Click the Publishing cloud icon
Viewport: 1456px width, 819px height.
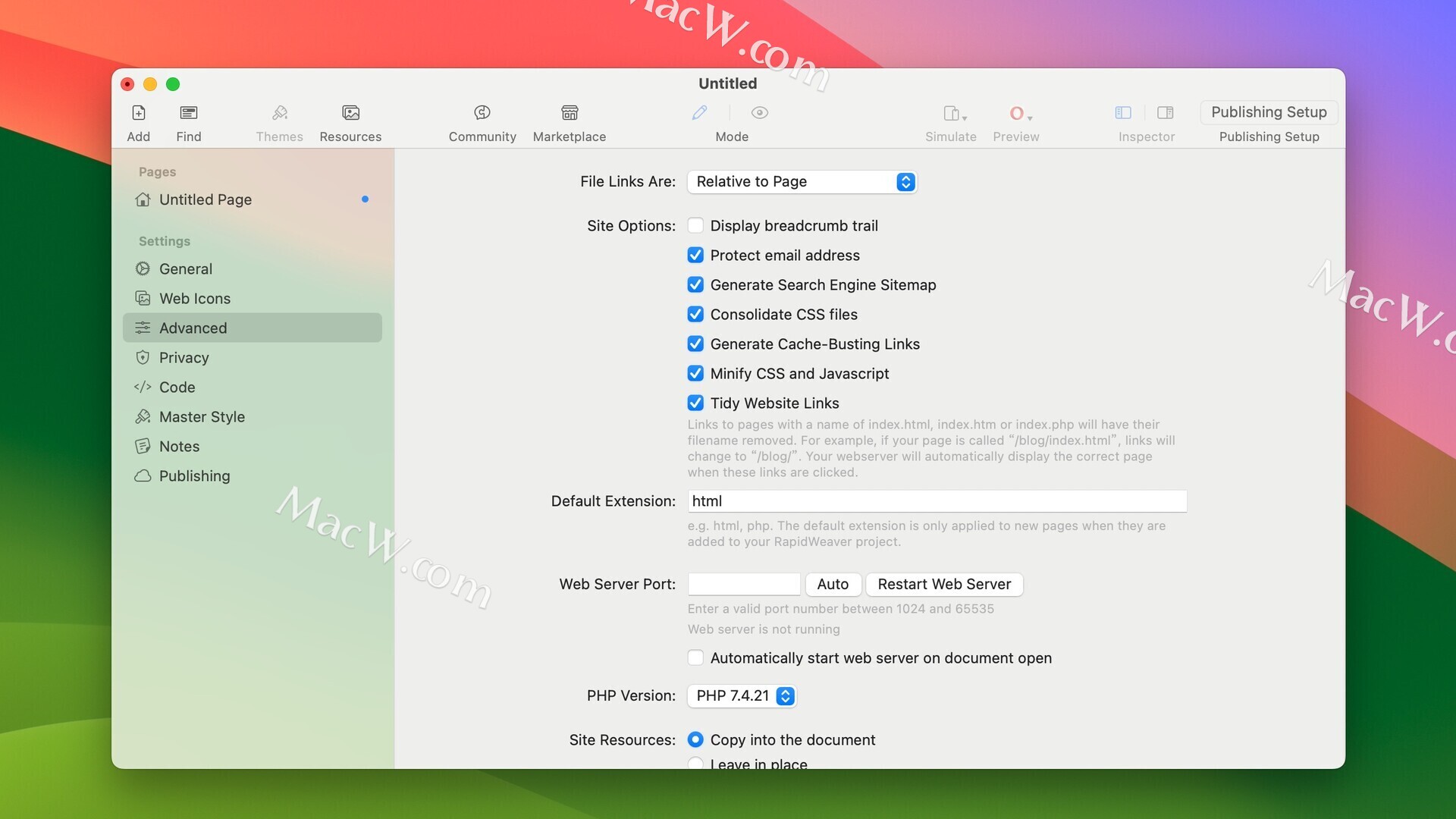[143, 475]
